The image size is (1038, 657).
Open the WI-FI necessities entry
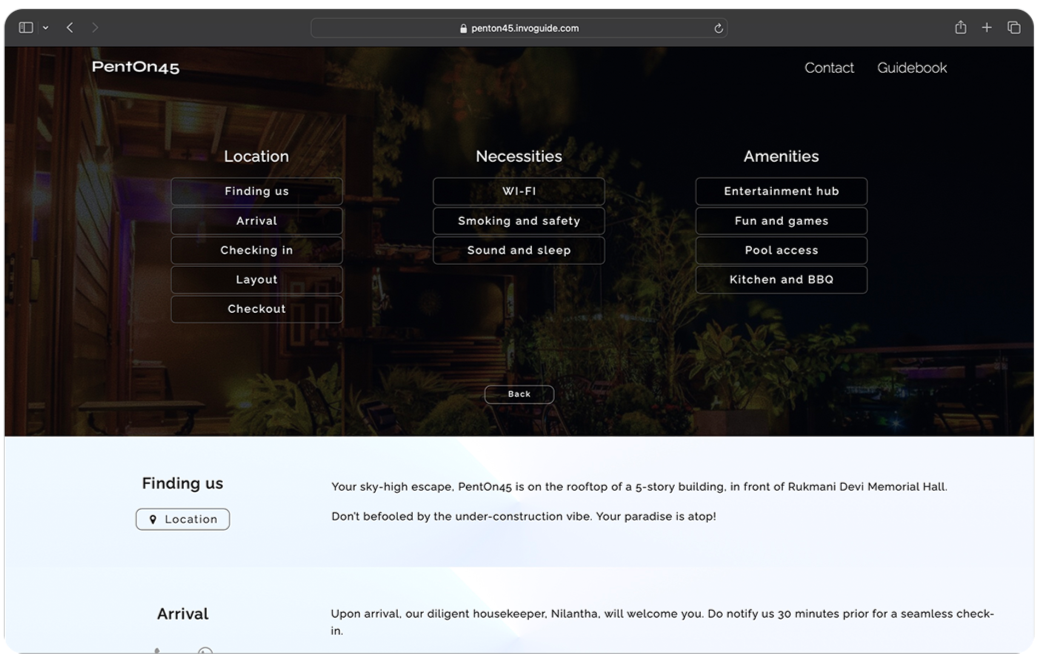pos(518,191)
